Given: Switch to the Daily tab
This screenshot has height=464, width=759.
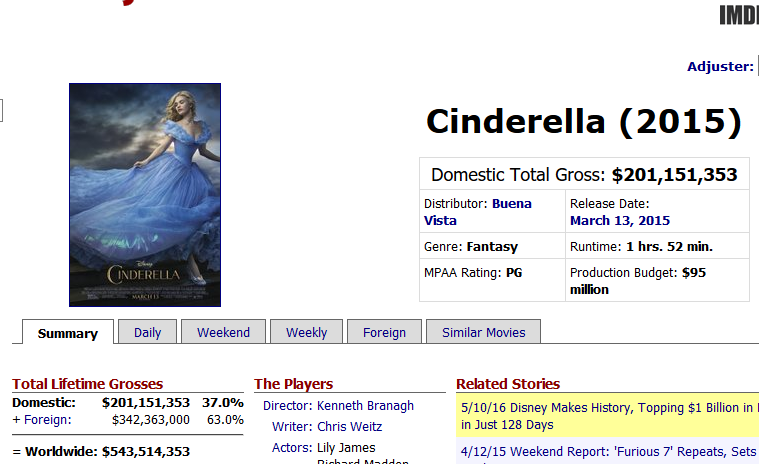Looking at the screenshot, I should coord(148,332).
